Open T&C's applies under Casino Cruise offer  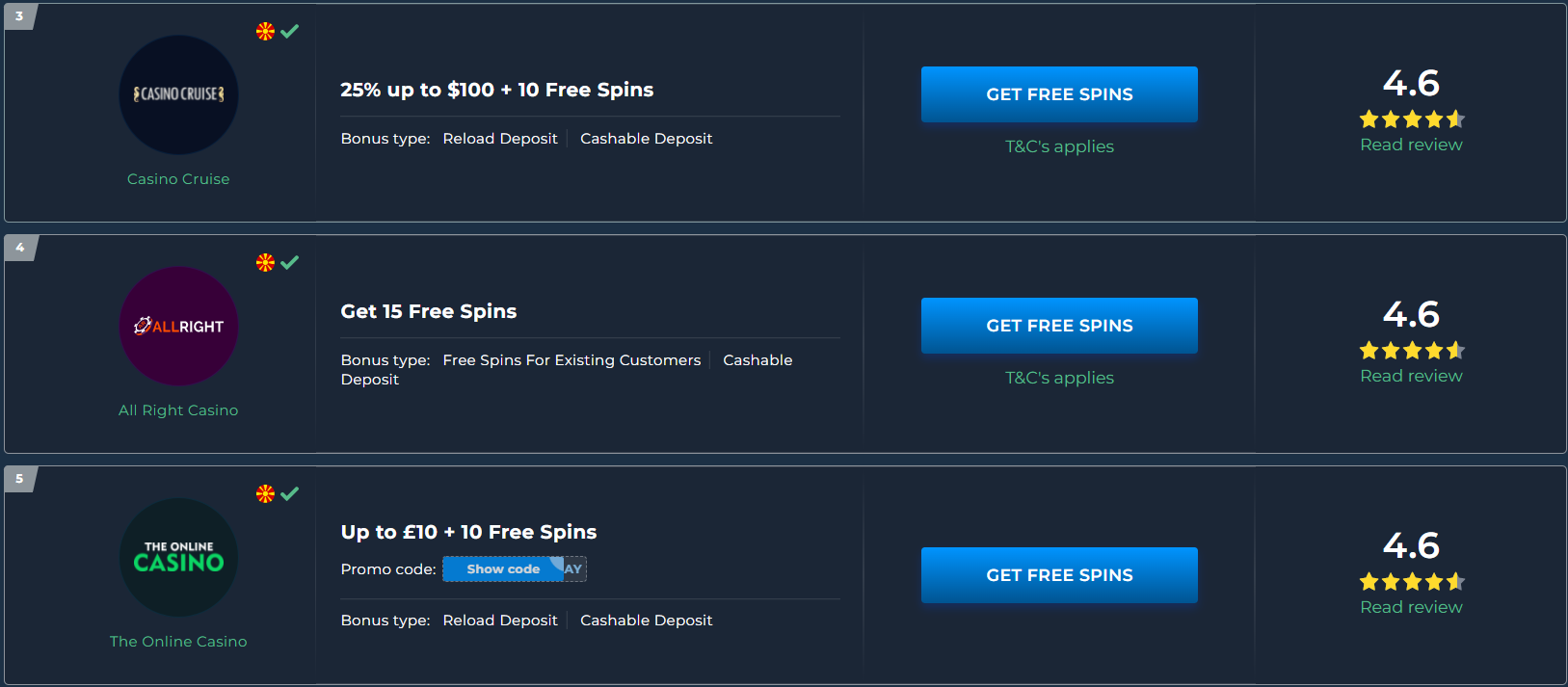pyautogui.click(x=1059, y=146)
